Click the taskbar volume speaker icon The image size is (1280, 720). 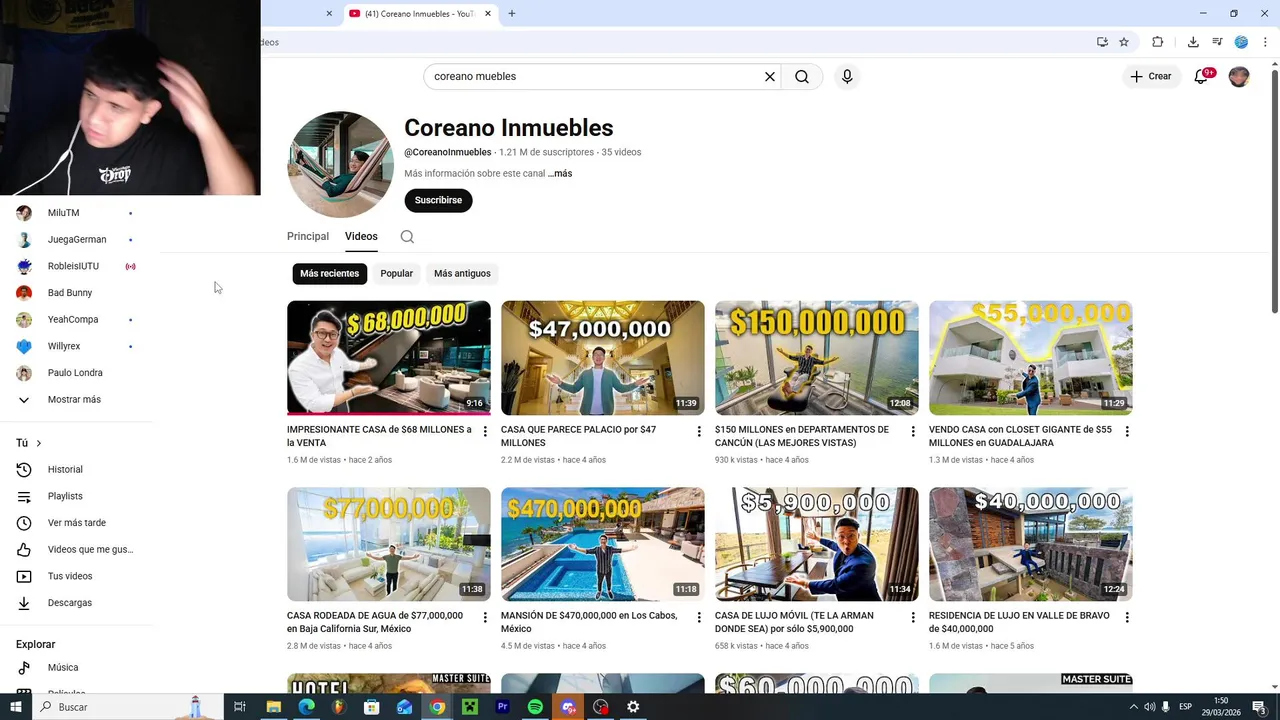1149,707
